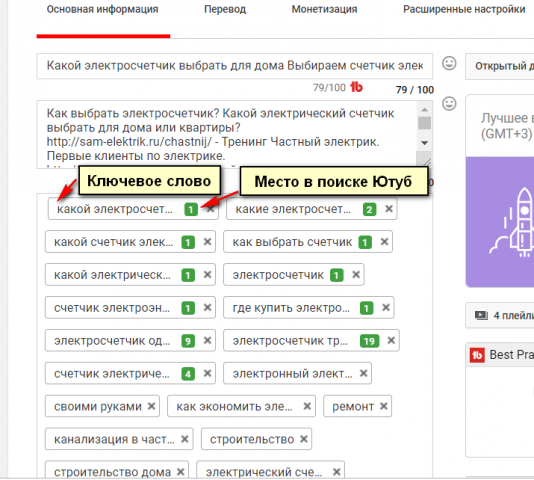Image resolution: width=534 pixels, height=480 pixels.
Task: Delete the 'своими руками' tag
Action: coord(152,406)
